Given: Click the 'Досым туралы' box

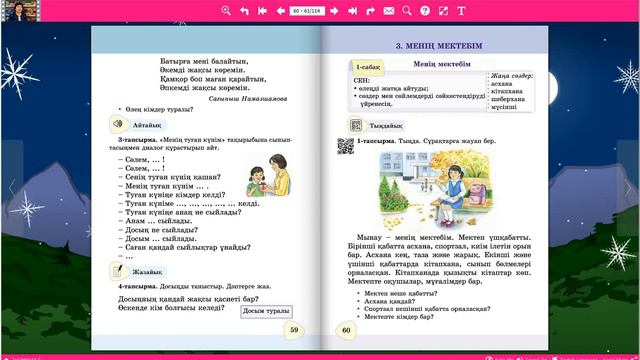Looking at the screenshot, I should coord(266,311).
